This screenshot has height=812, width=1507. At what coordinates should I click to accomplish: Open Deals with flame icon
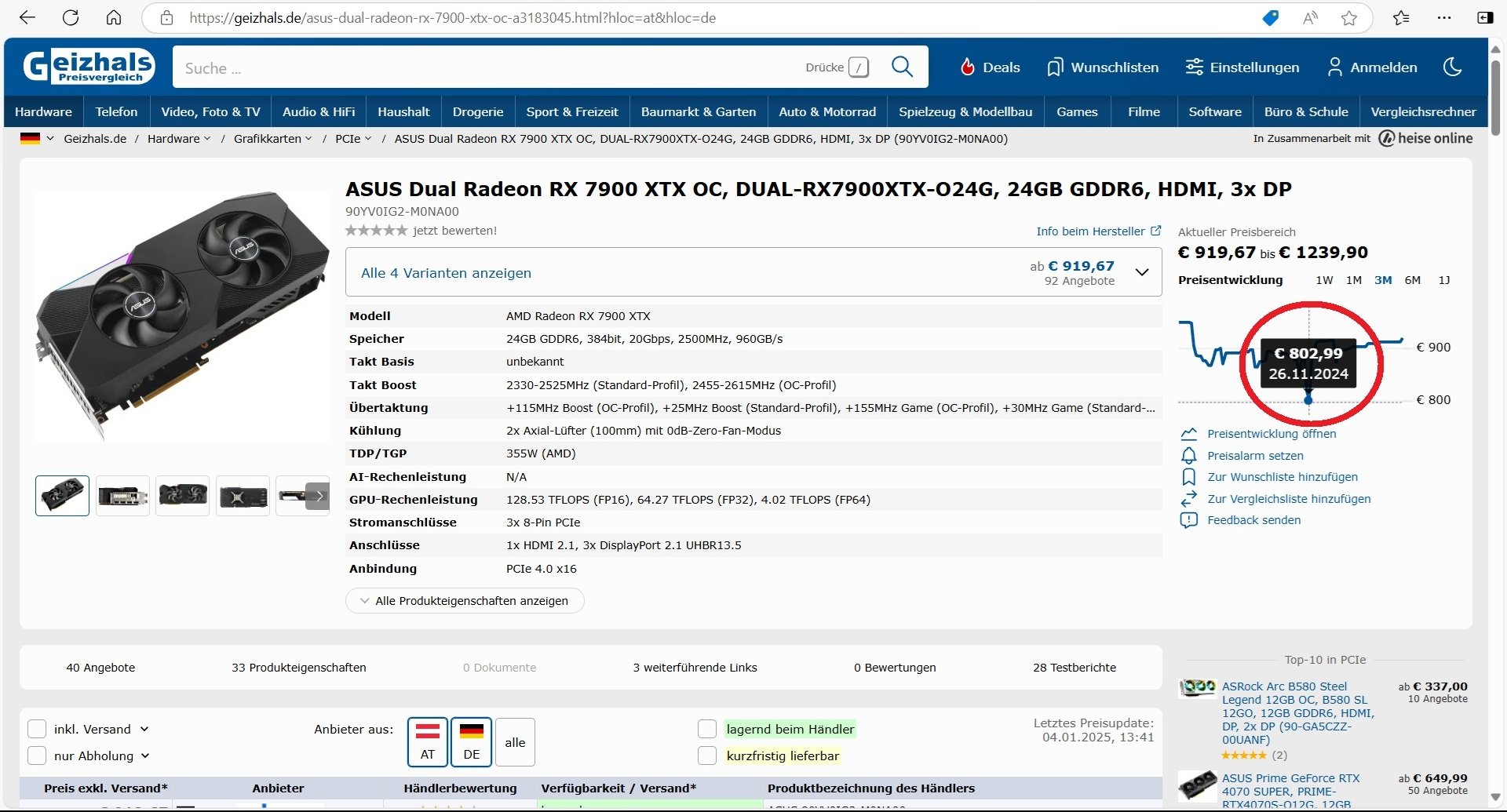pyautogui.click(x=990, y=67)
